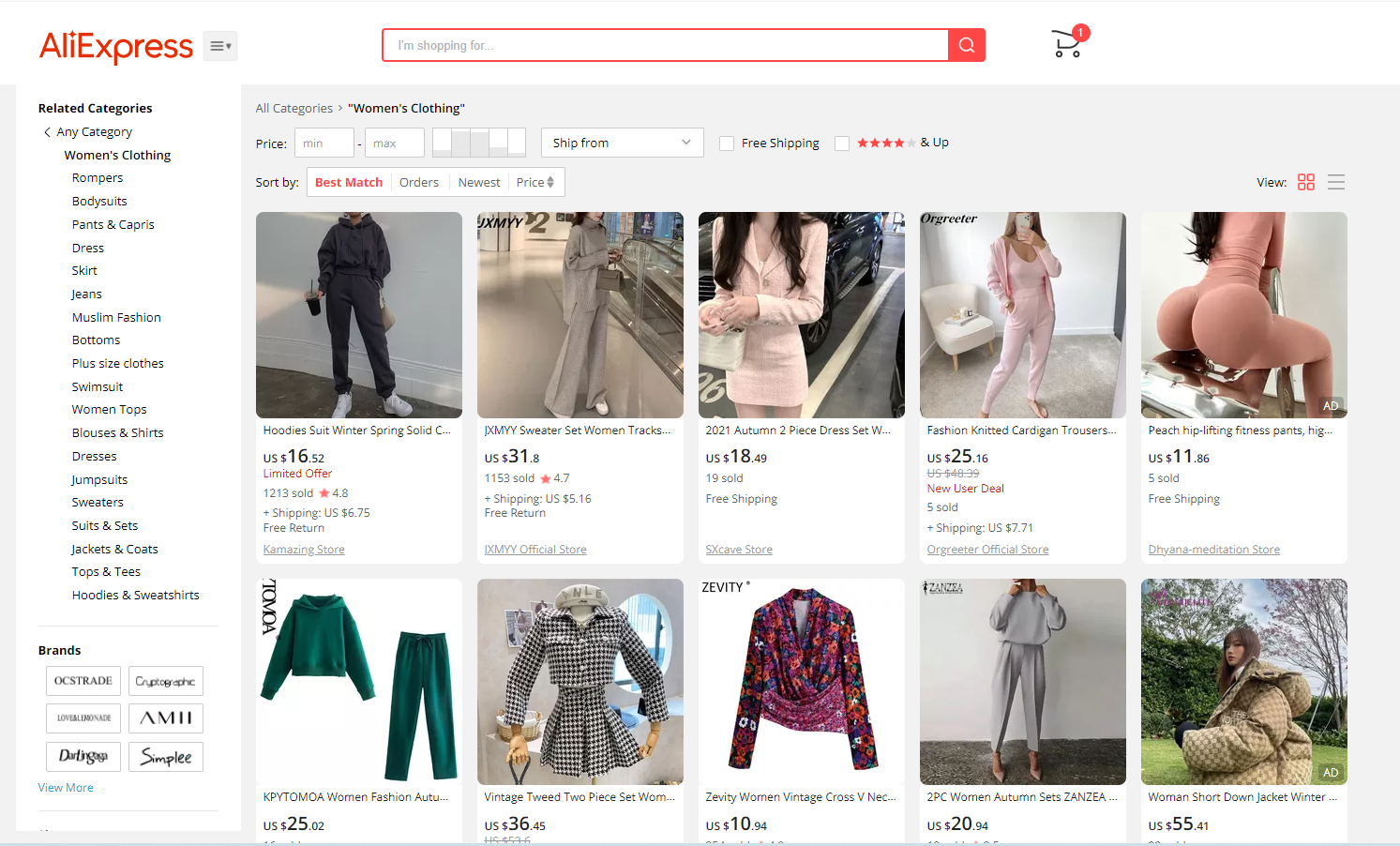Switch to grid gallery view
This screenshot has width=1400, height=846.
[x=1305, y=182]
